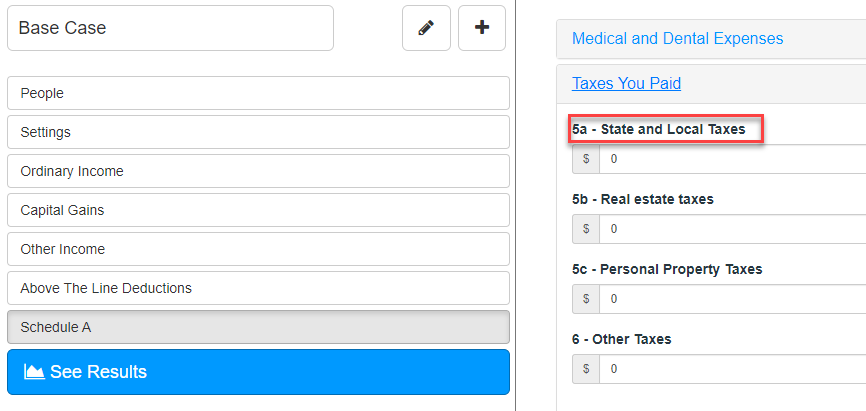
Task: Expand Medical and Dental Expenses section
Action: coord(677,39)
